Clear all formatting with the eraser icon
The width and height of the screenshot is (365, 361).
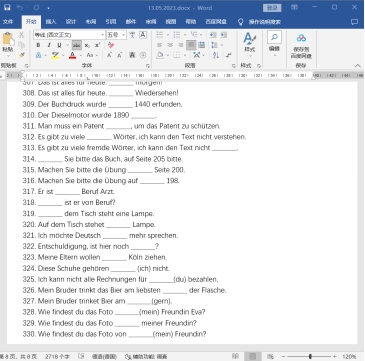pos(111,45)
